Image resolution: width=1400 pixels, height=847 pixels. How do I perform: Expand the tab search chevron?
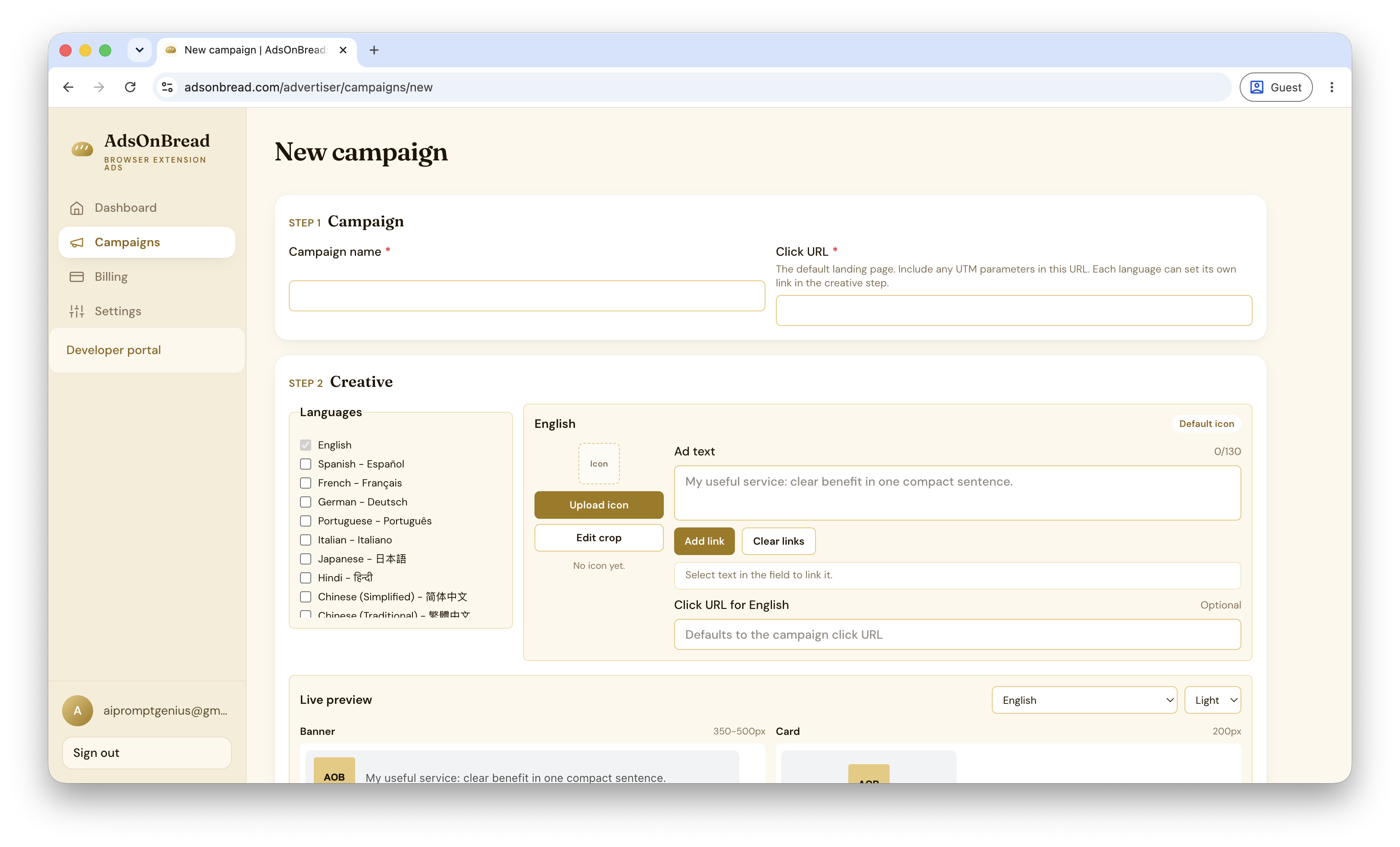pos(139,50)
